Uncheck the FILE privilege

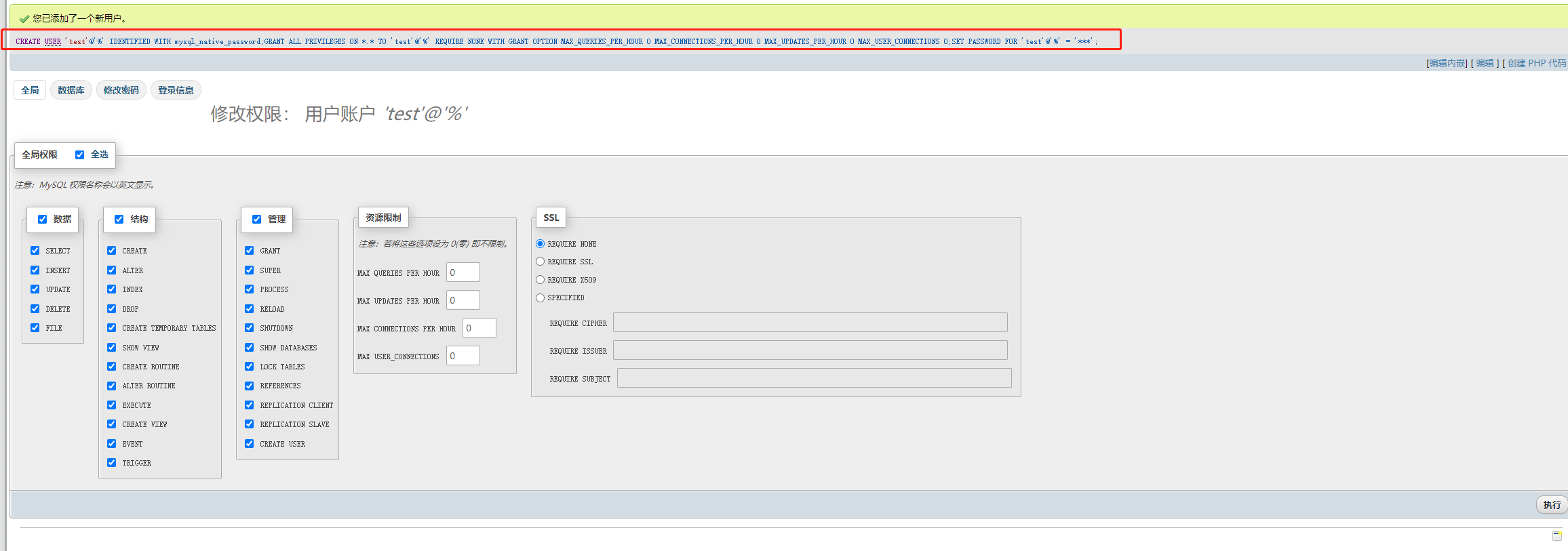click(35, 327)
